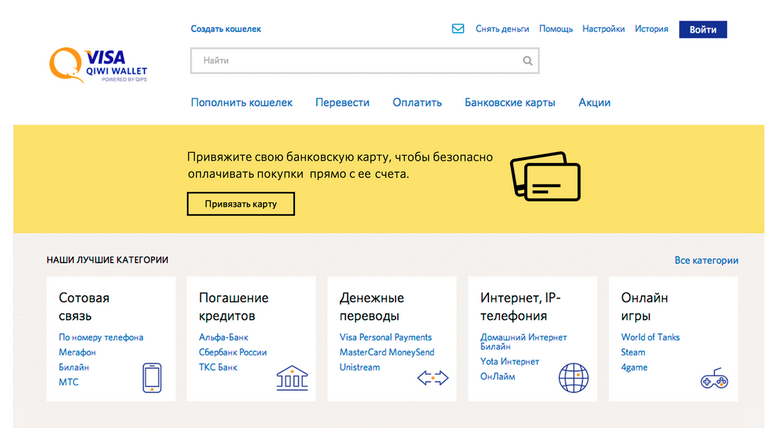Click the Привязать карту button

[241, 204]
